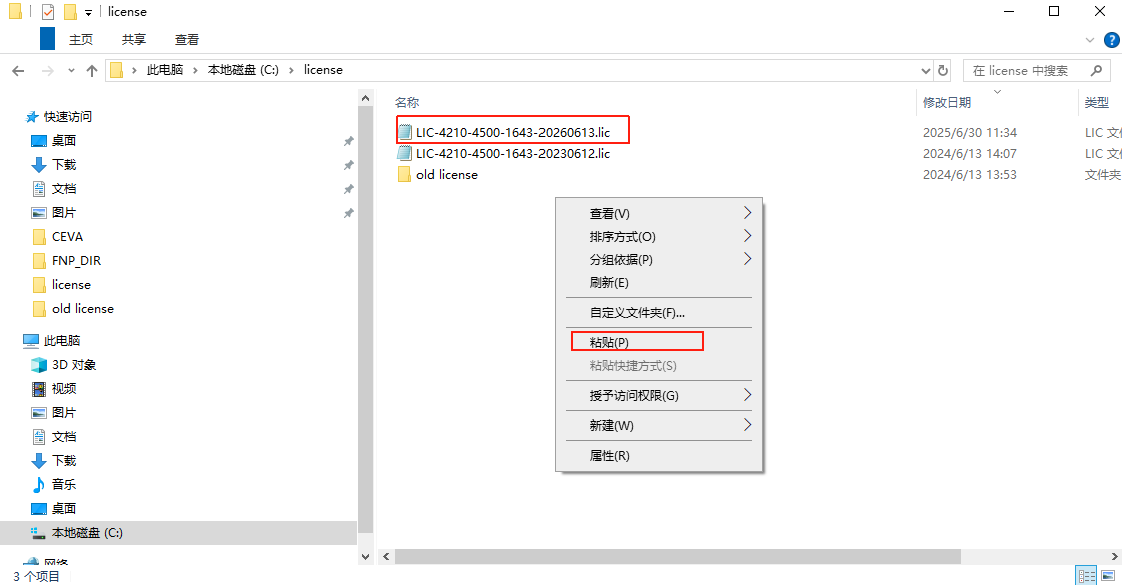Choose 自定义文件夹(F)... in the context menu
The height and width of the screenshot is (585, 1122).
pos(659,312)
